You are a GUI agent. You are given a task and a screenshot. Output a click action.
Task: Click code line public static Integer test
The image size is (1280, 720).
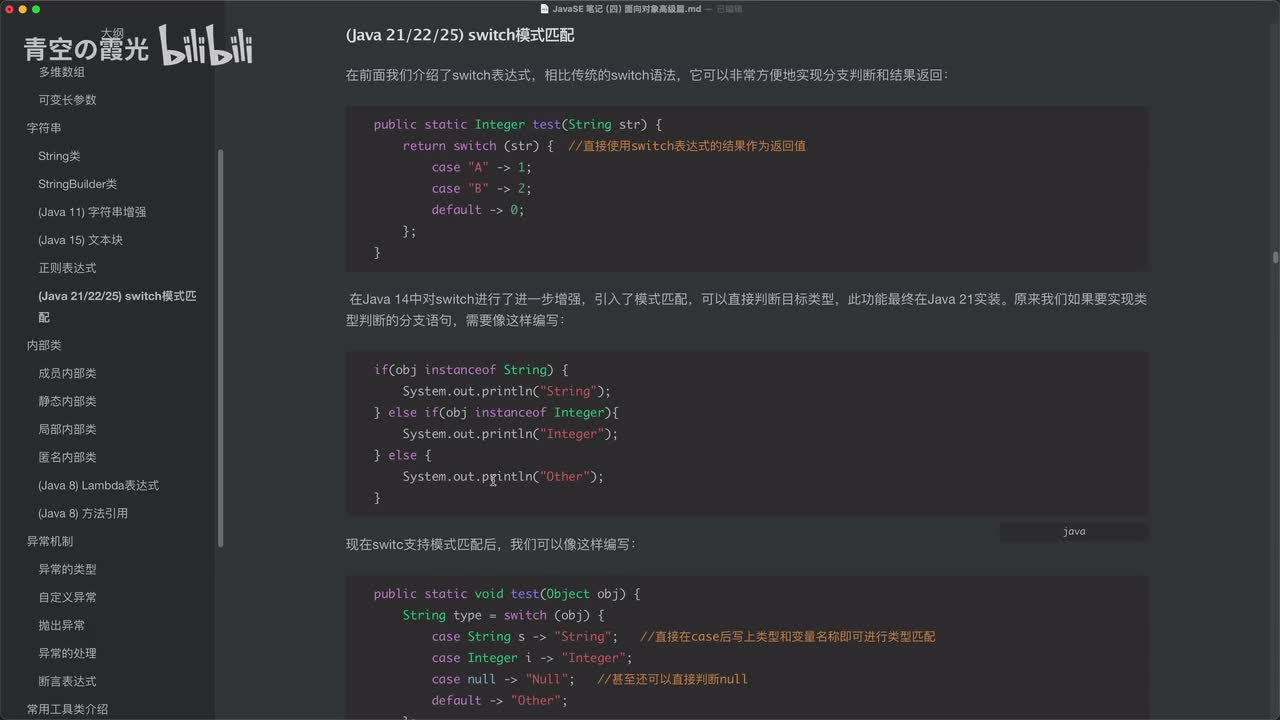pyautogui.click(x=518, y=124)
